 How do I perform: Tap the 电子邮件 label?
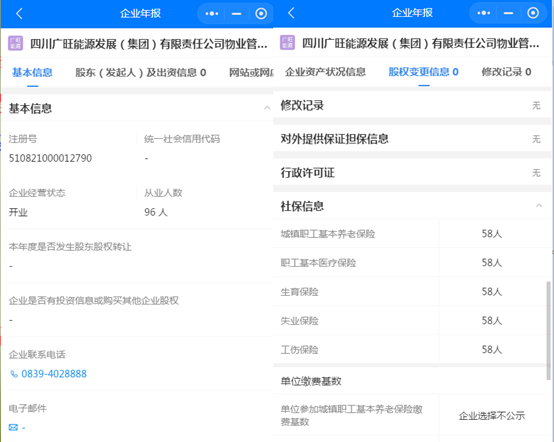pyautogui.click(x=28, y=408)
